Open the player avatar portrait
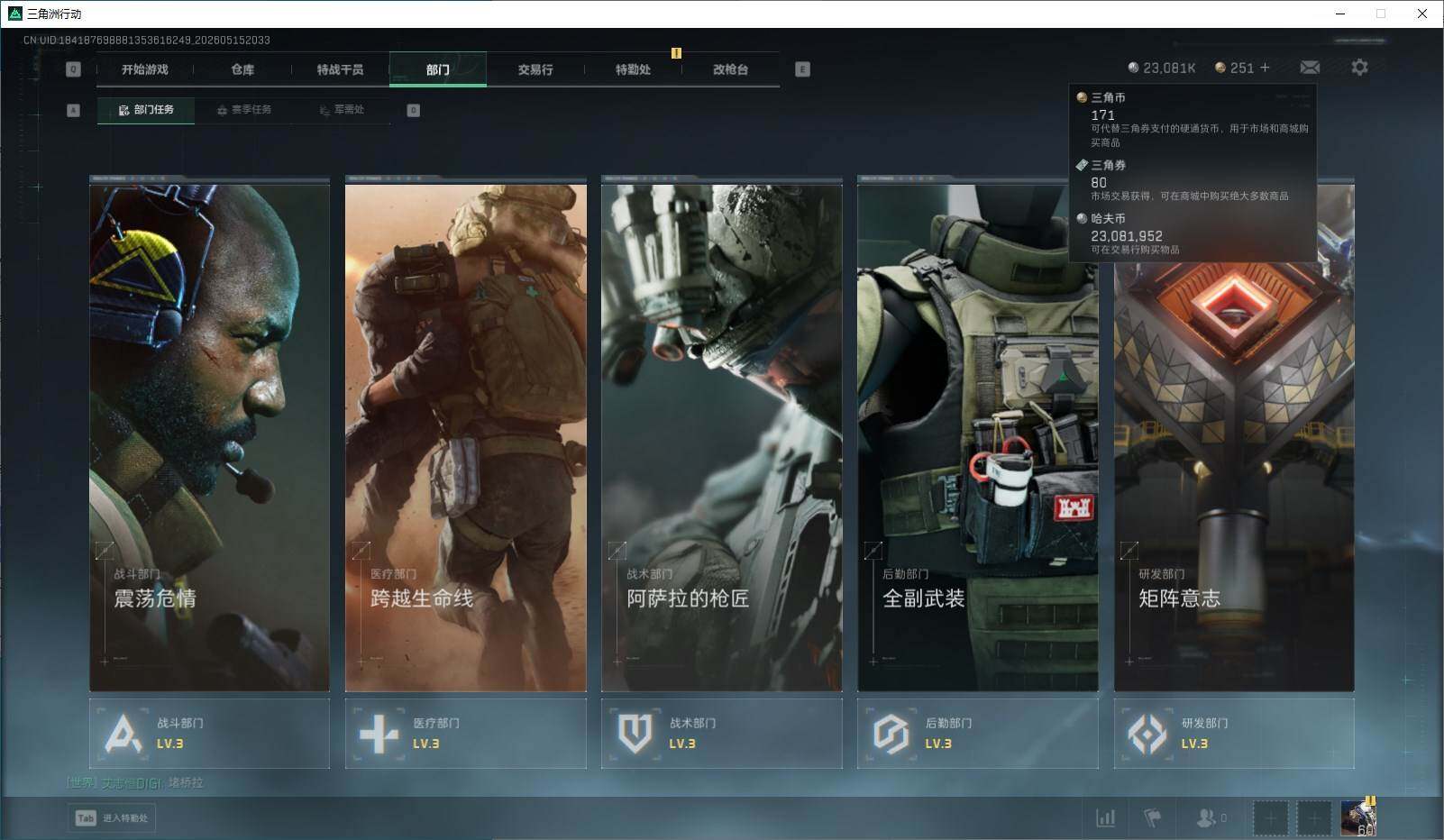1444x840 pixels. click(x=1358, y=818)
